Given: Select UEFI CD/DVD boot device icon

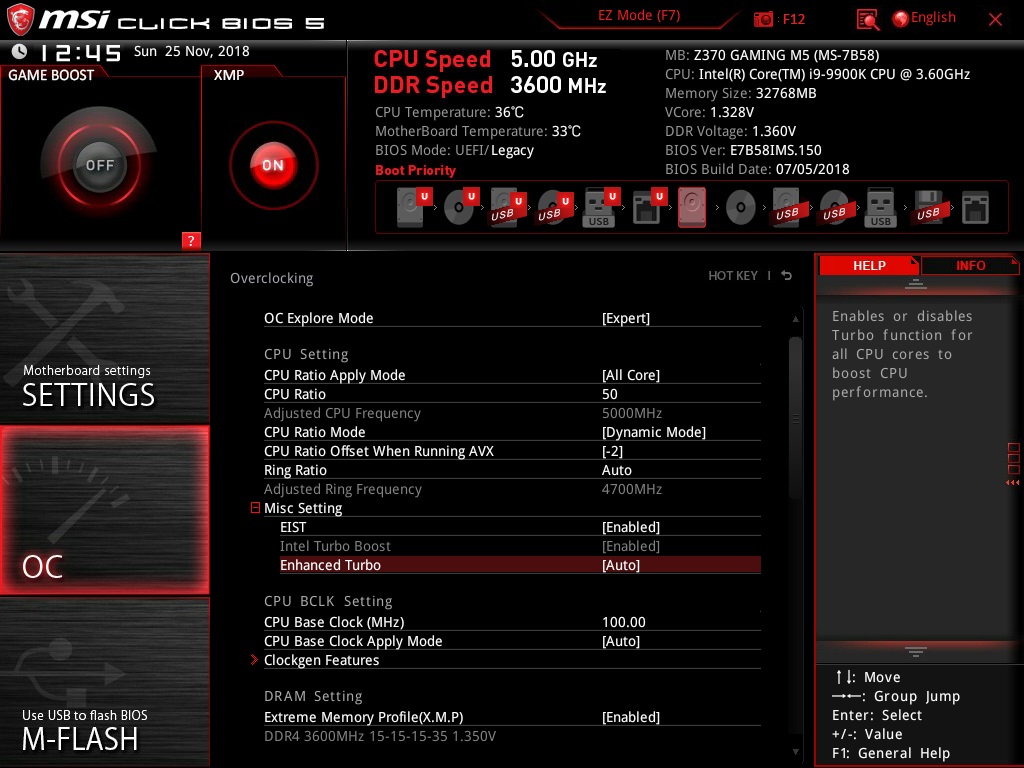Looking at the screenshot, I should click(x=460, y=207).
